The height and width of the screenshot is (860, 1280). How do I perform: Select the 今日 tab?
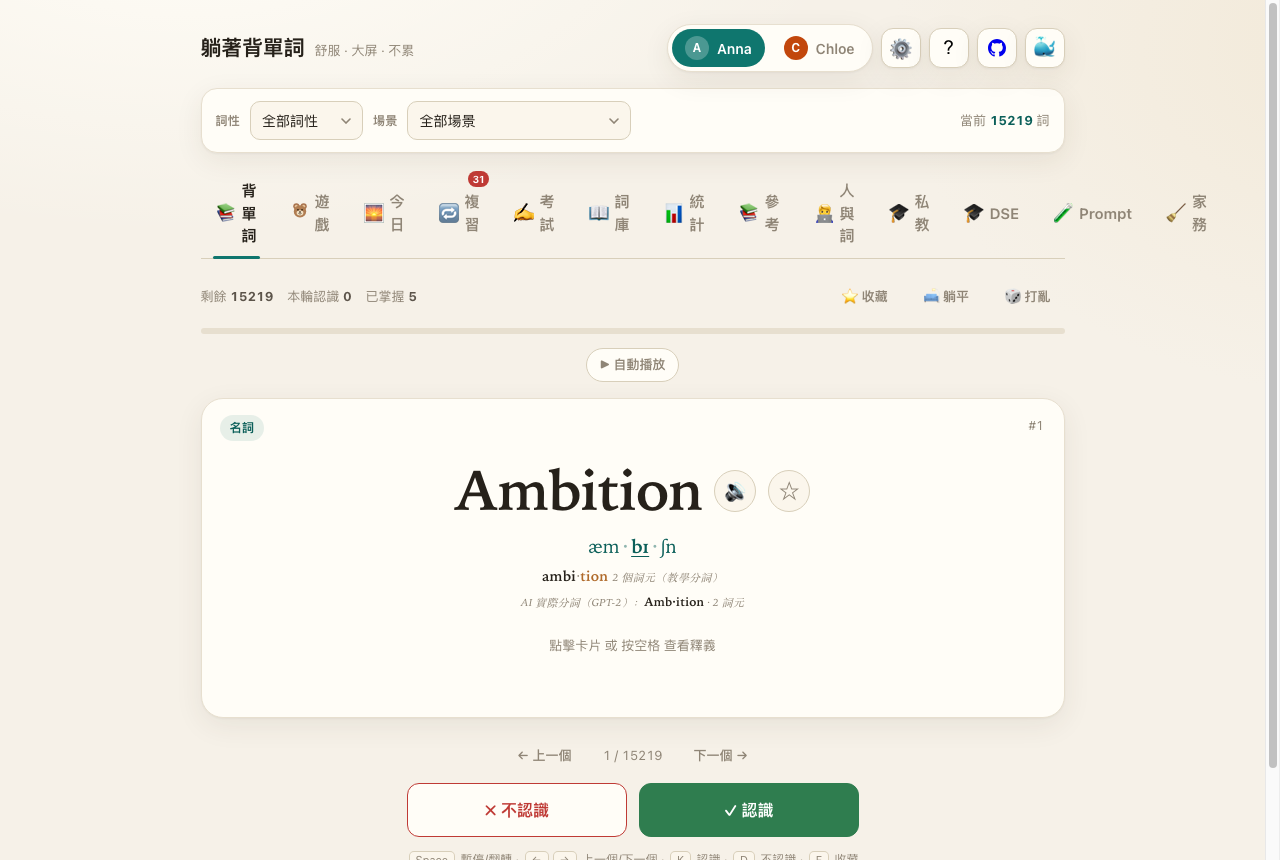coord(386,213)
